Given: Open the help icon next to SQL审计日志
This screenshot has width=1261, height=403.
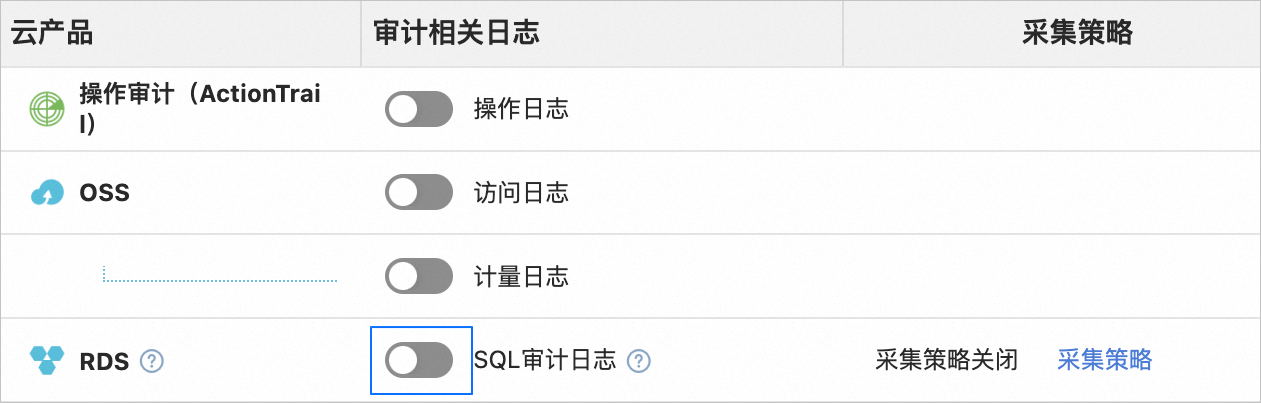Looking at the screenshot, I should [639, 360].
